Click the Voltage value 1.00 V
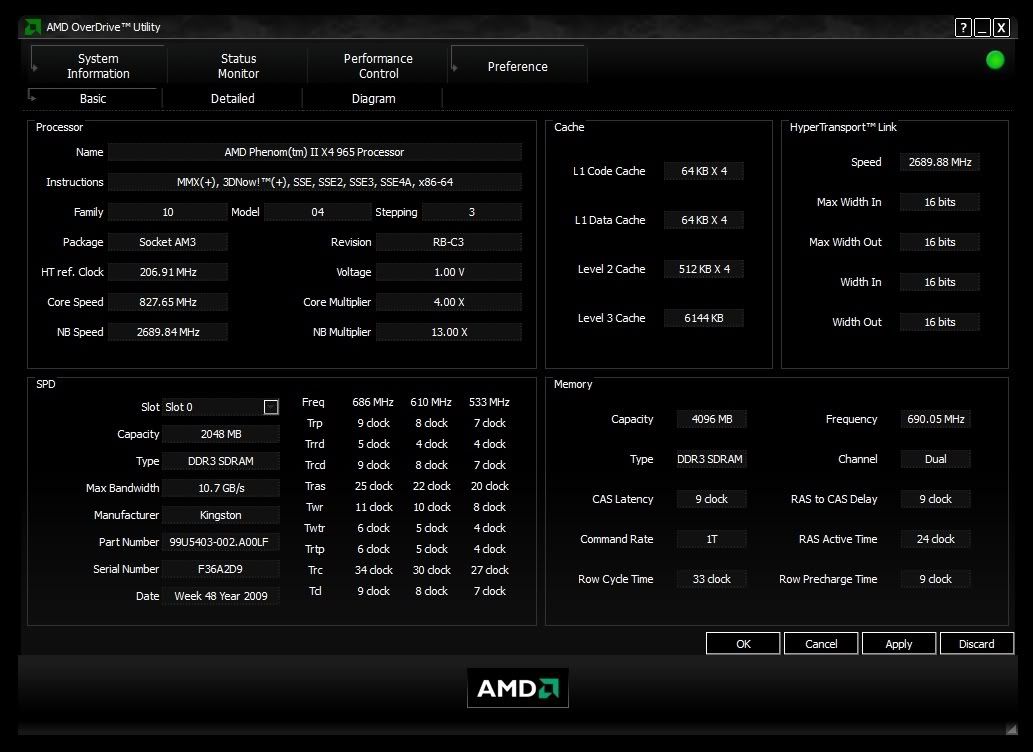The image size is (1033, 752). (448, 272)
